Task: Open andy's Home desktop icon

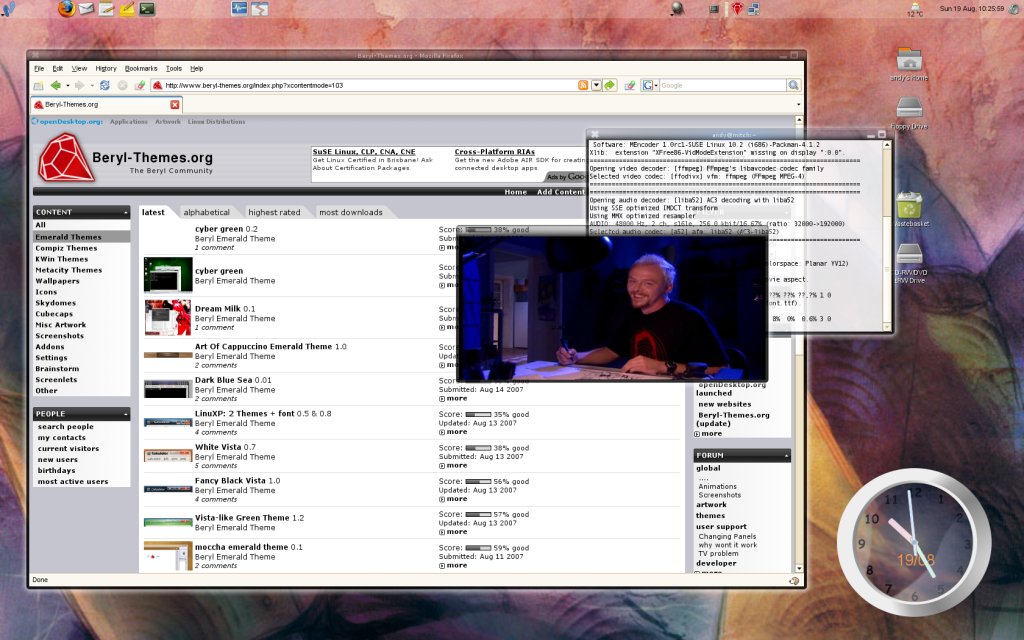Action: pyautogui.click(x=909, y=64)
